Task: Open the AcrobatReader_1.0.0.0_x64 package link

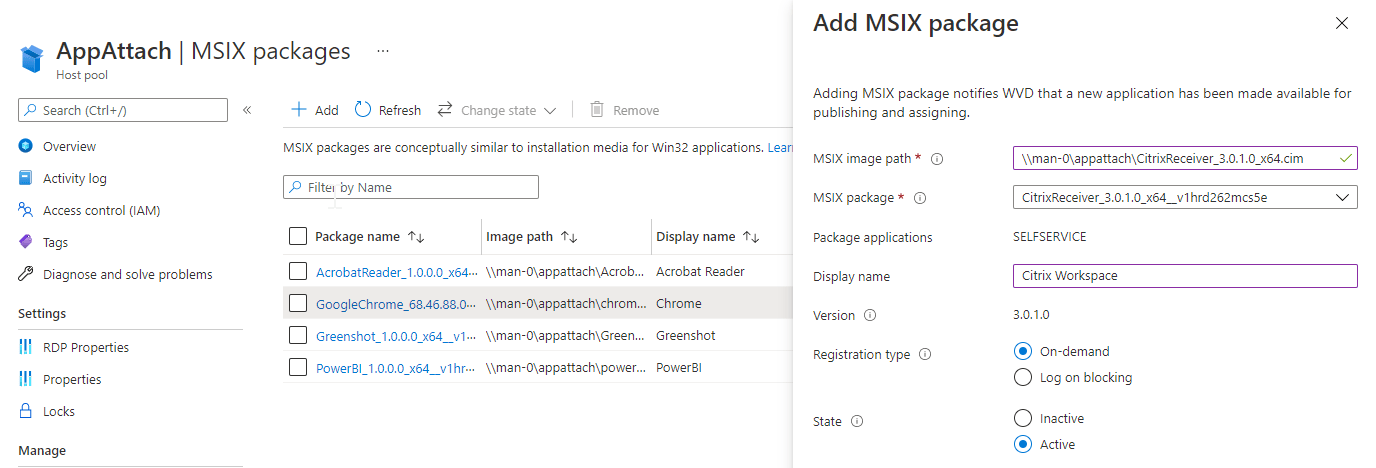Action: (x=396, y=272)
